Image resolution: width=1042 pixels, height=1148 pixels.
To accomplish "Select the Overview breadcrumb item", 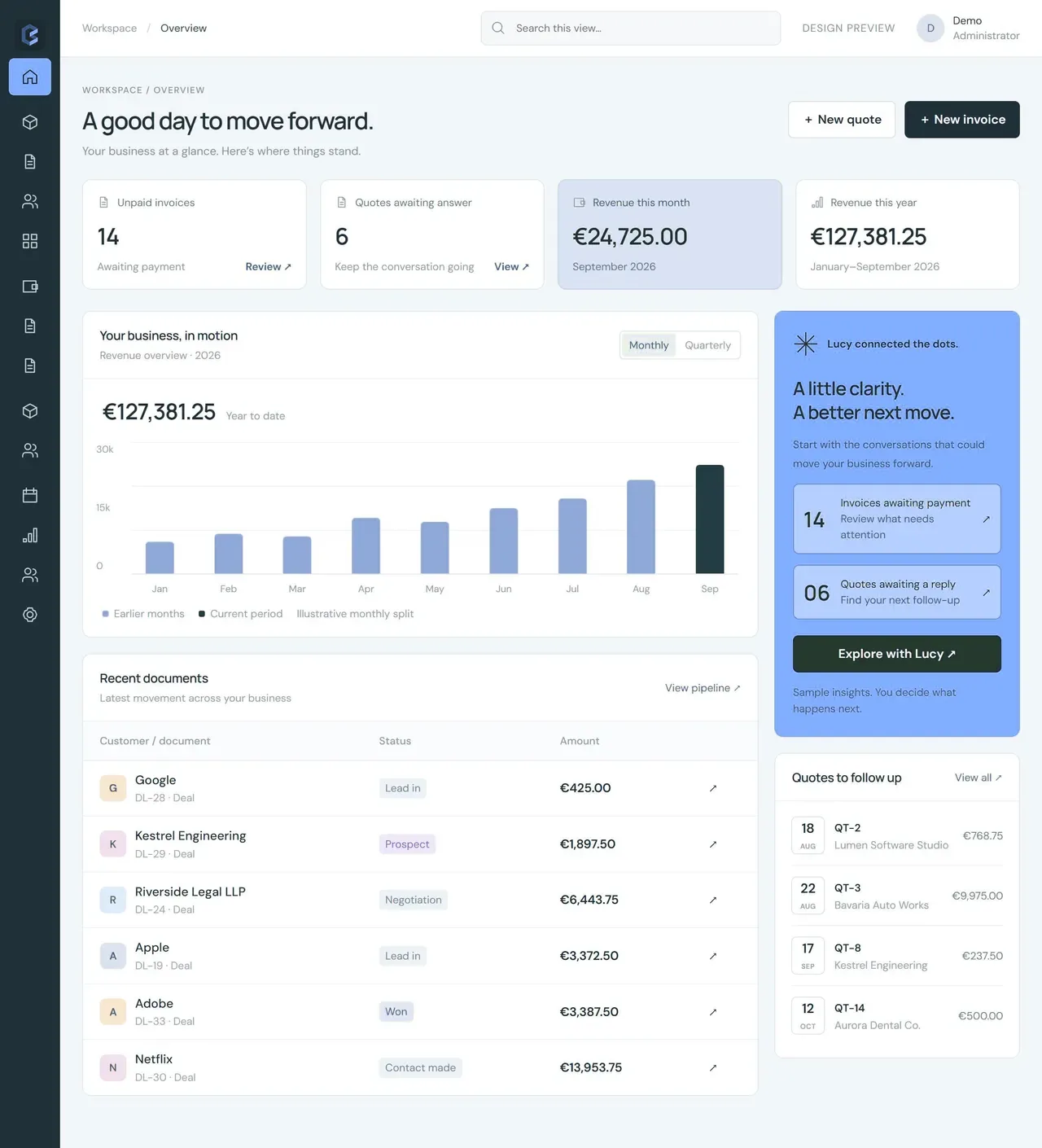I will (x=183, y=28).
